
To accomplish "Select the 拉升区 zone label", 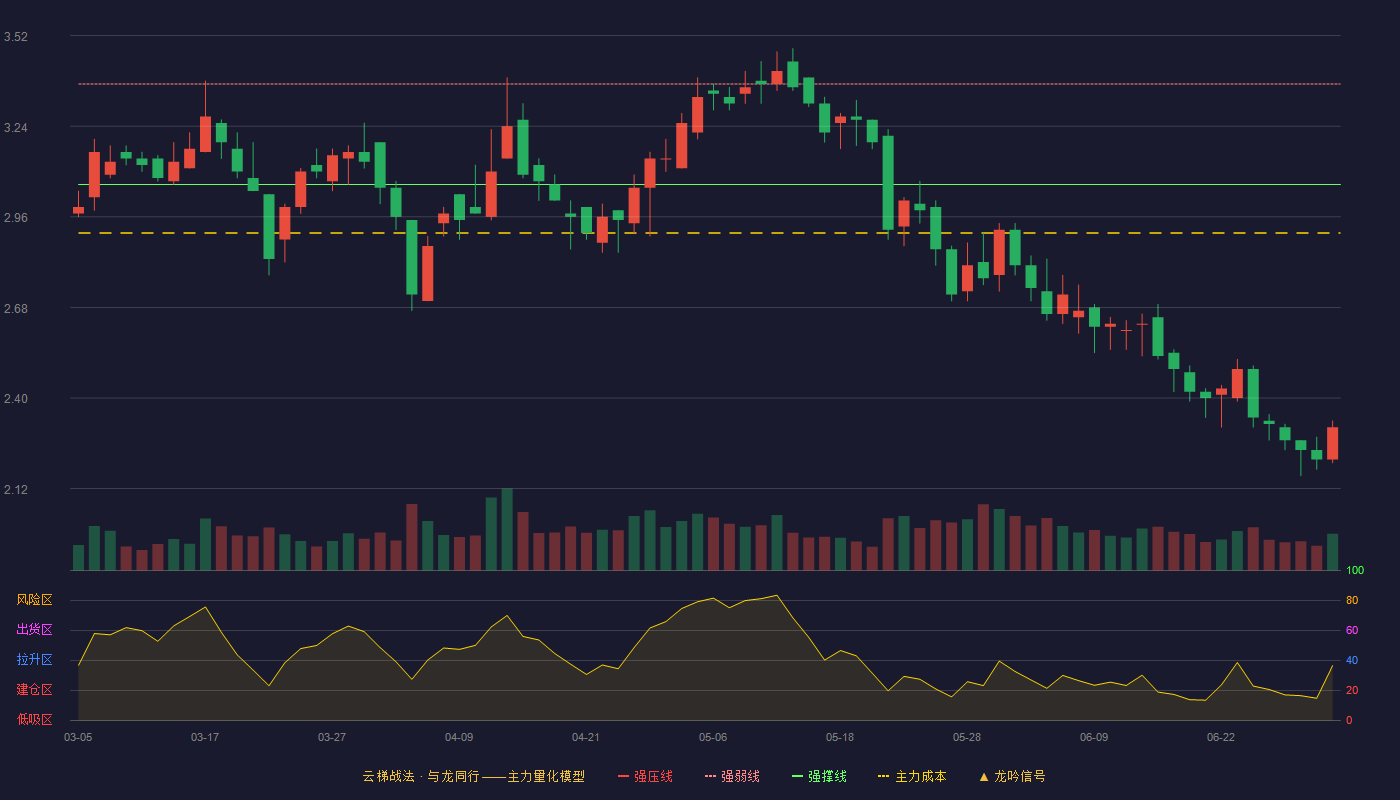I will click(x=34, y=660).
